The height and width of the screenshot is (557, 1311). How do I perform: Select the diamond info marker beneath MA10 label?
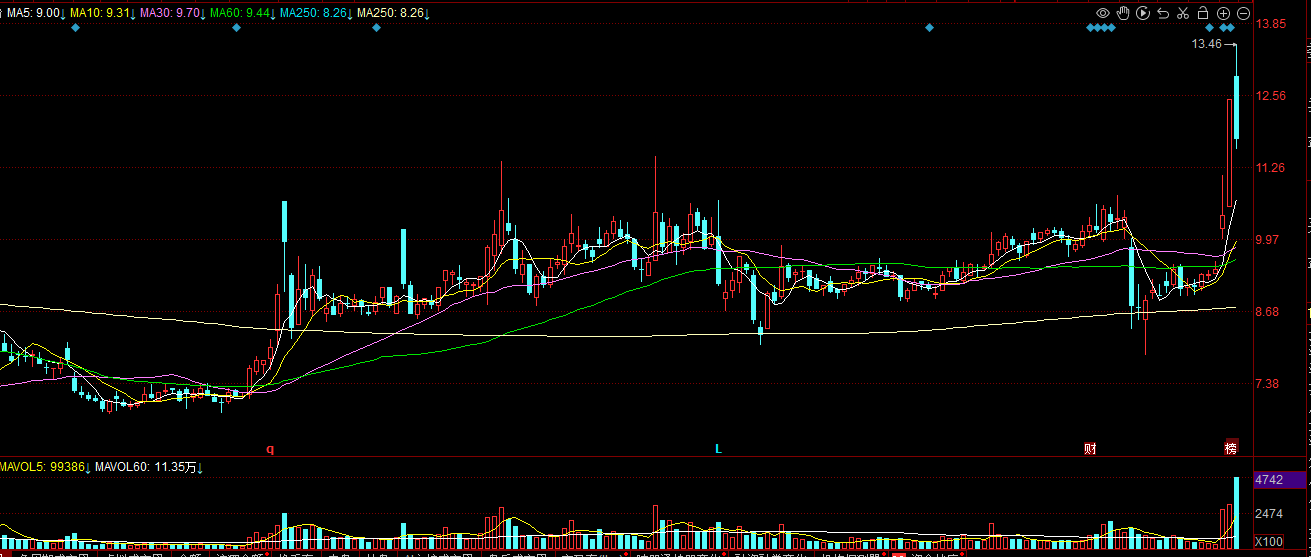pos(75,28)
